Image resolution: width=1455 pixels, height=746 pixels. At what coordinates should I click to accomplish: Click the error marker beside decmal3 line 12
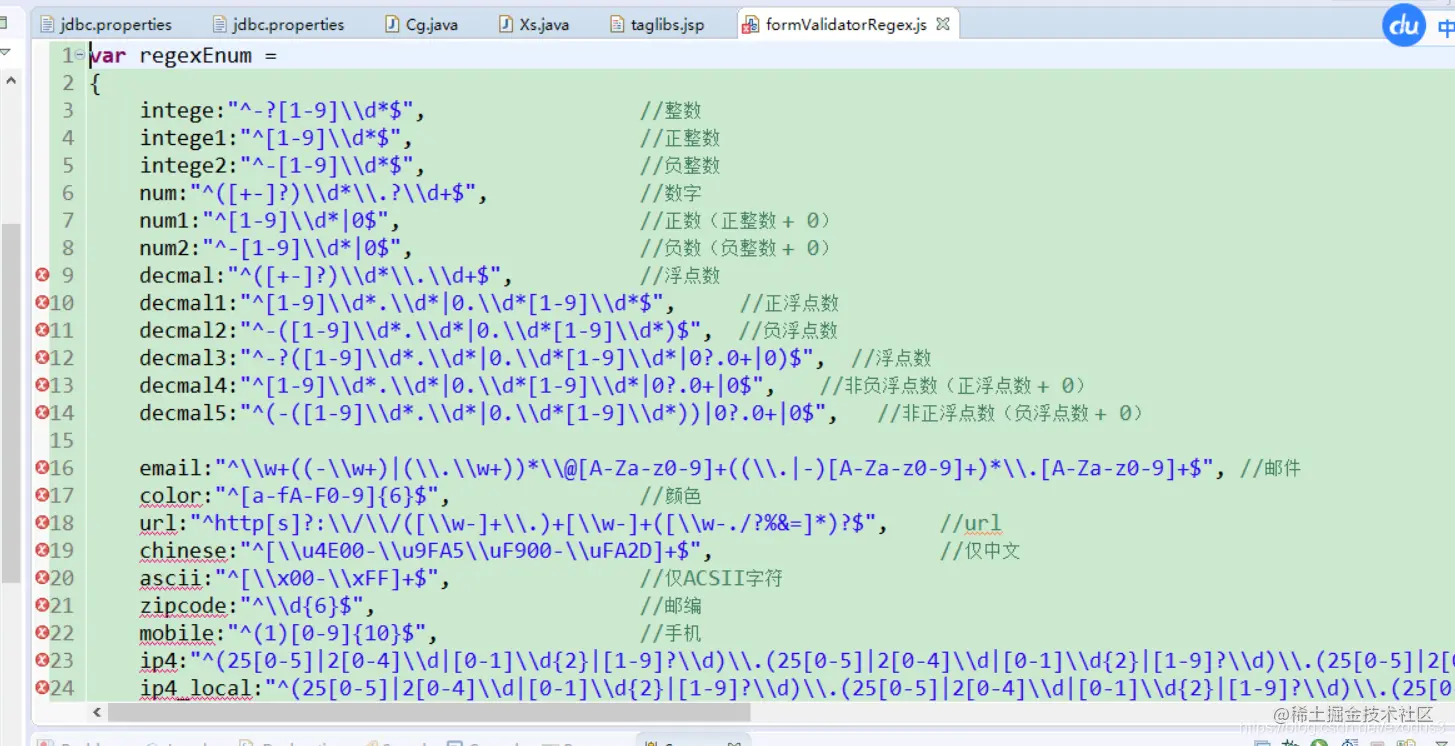(x=42, y=357)
